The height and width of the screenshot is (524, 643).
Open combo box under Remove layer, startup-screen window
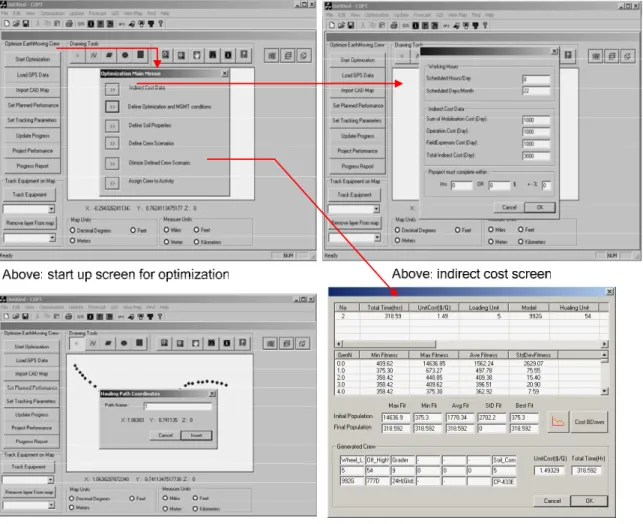pyautogui.click(x=52, y=238)
